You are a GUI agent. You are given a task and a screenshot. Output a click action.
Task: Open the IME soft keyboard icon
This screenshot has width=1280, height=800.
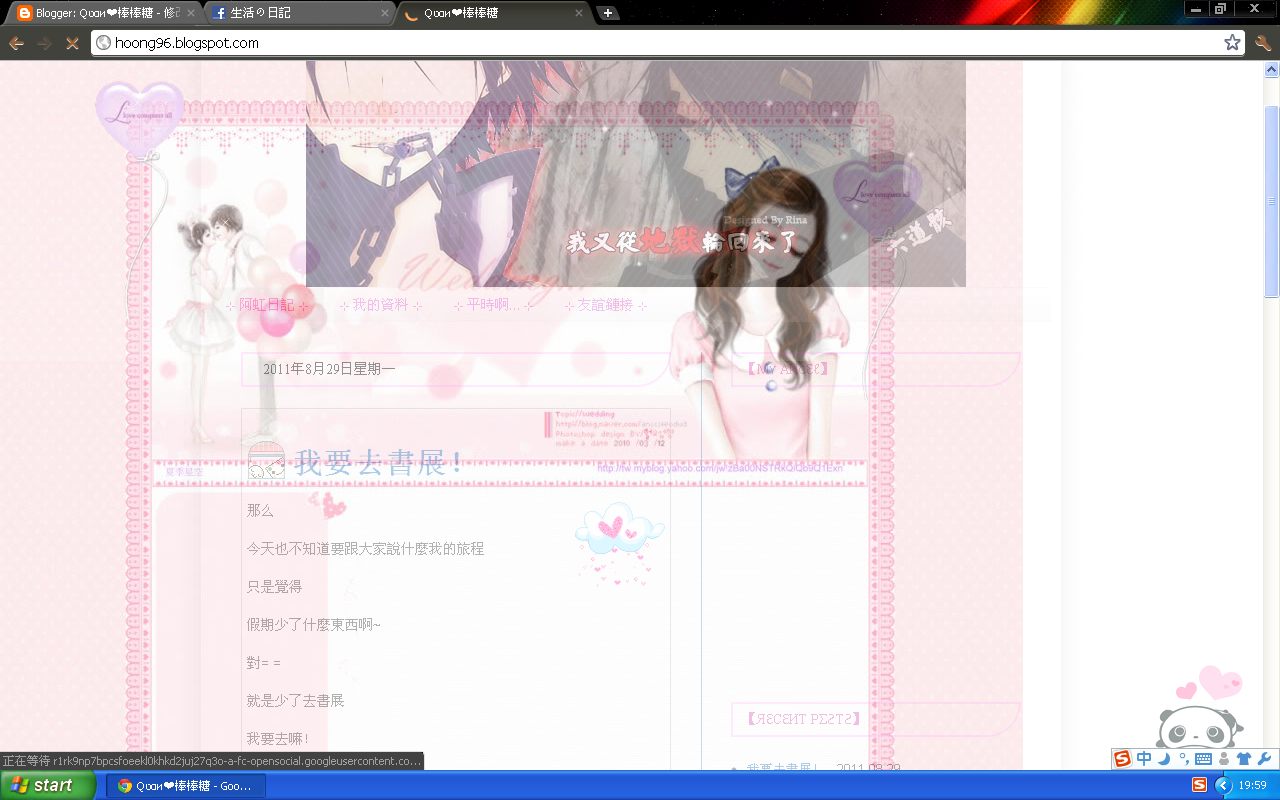coord(1203,759)
